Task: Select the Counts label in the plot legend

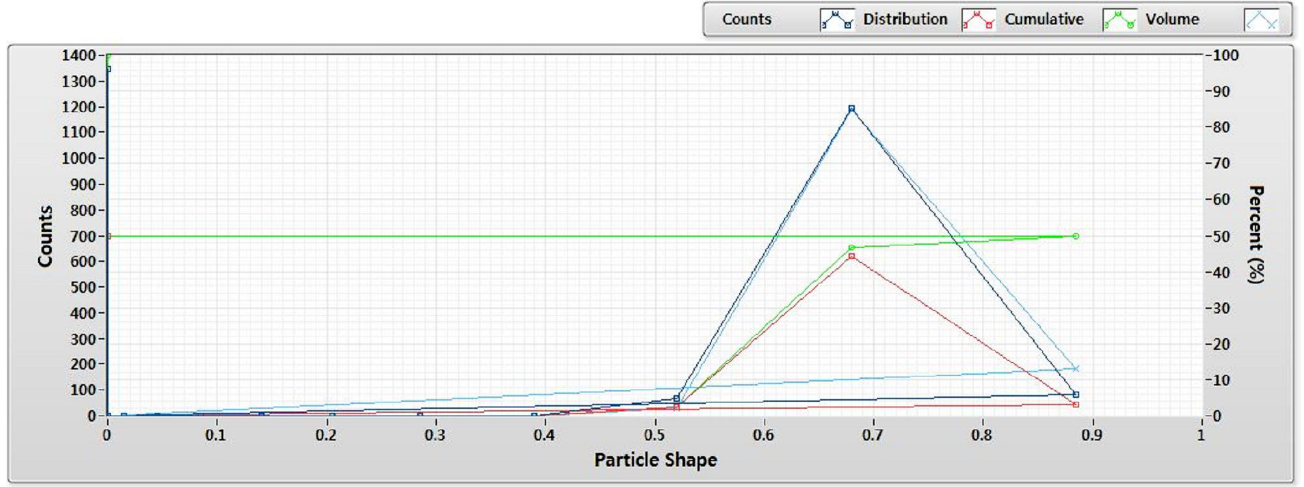Action: [x=746, y=19]
